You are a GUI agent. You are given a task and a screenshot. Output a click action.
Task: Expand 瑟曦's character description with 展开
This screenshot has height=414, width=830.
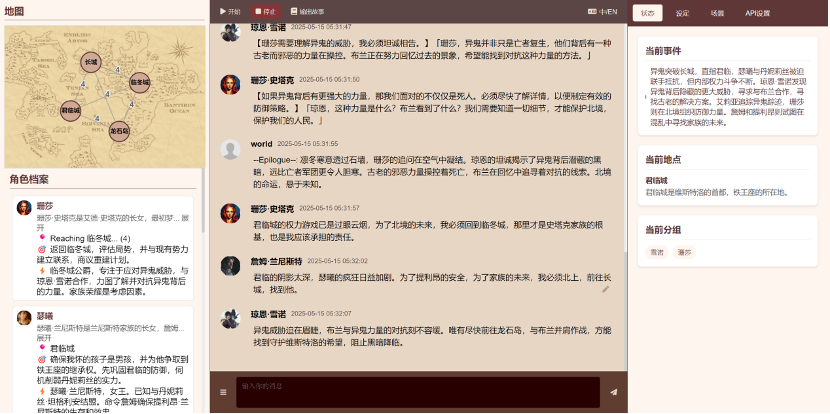tap(43, 337)
